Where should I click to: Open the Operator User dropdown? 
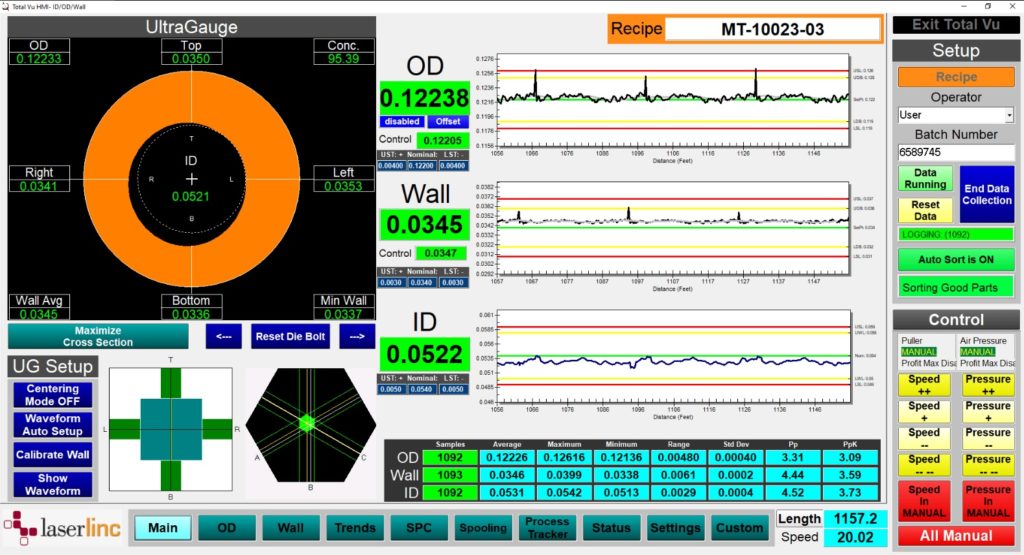click(x=955, y=115)
